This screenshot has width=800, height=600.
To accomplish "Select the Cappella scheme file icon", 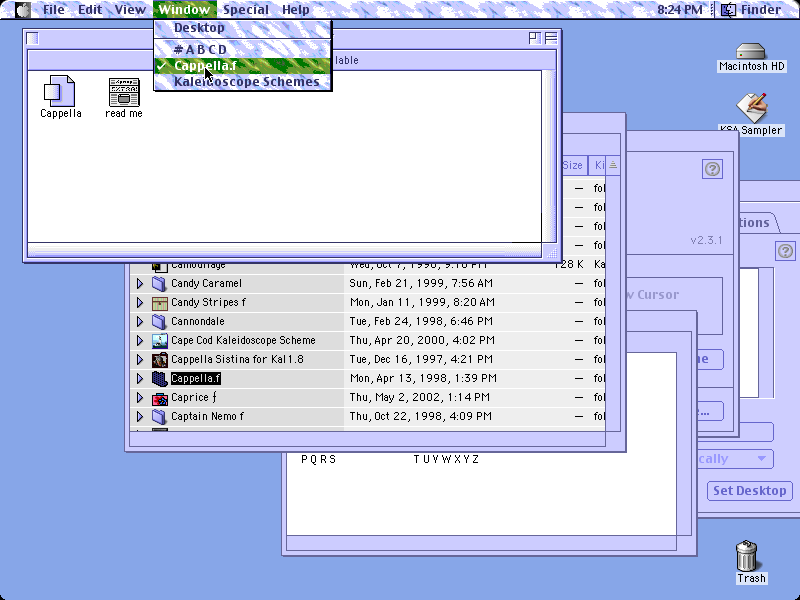I will pos(60,90).
